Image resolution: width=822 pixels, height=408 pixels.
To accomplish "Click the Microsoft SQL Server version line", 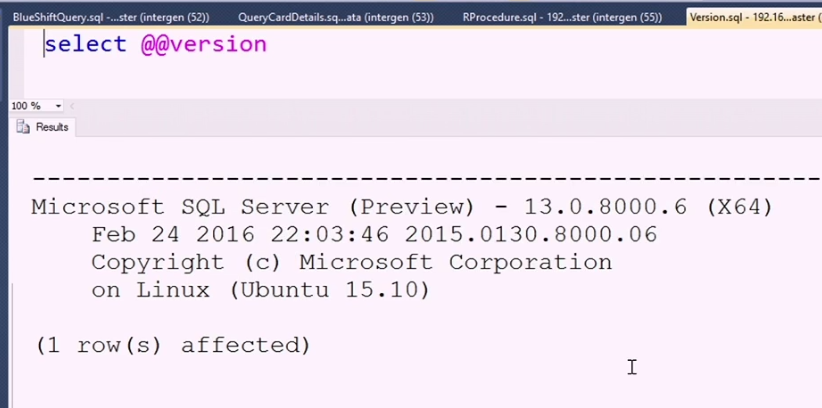I will point(401,207).
